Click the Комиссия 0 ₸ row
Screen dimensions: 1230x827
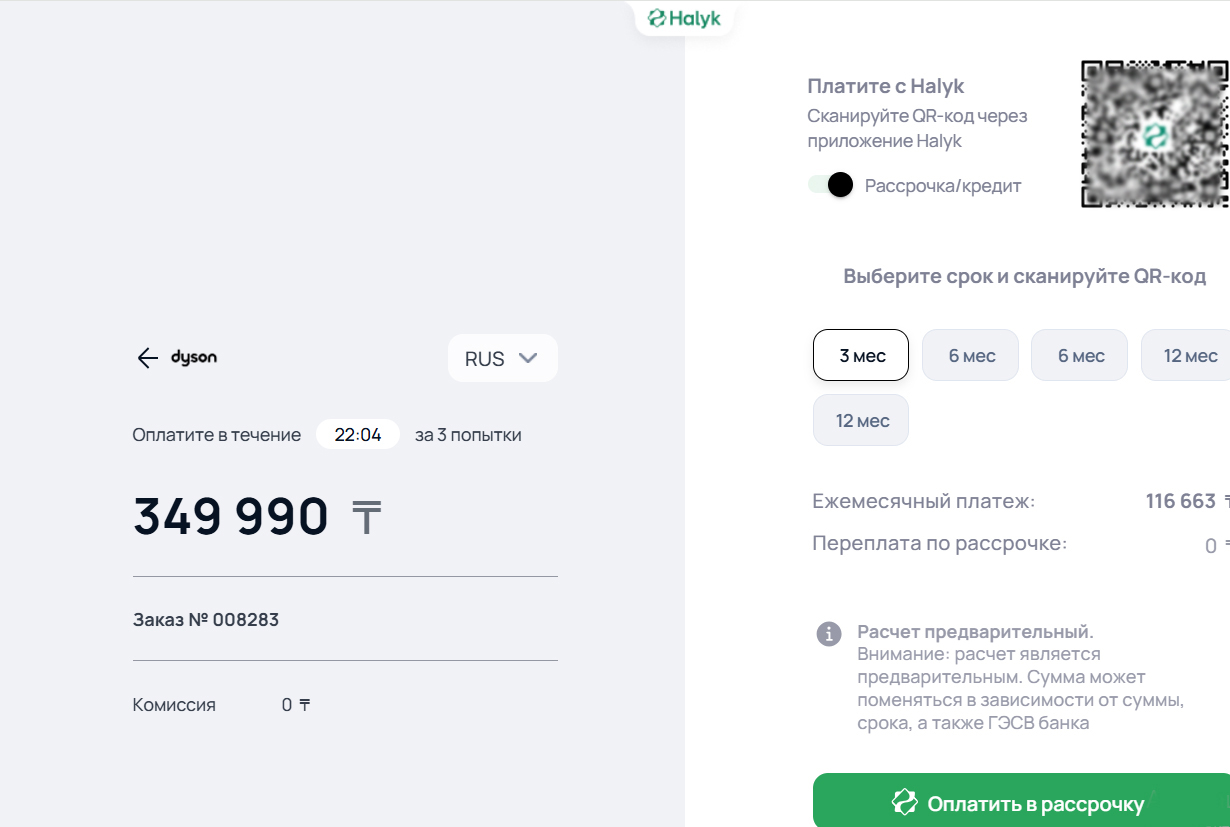(x=222, y=705)
